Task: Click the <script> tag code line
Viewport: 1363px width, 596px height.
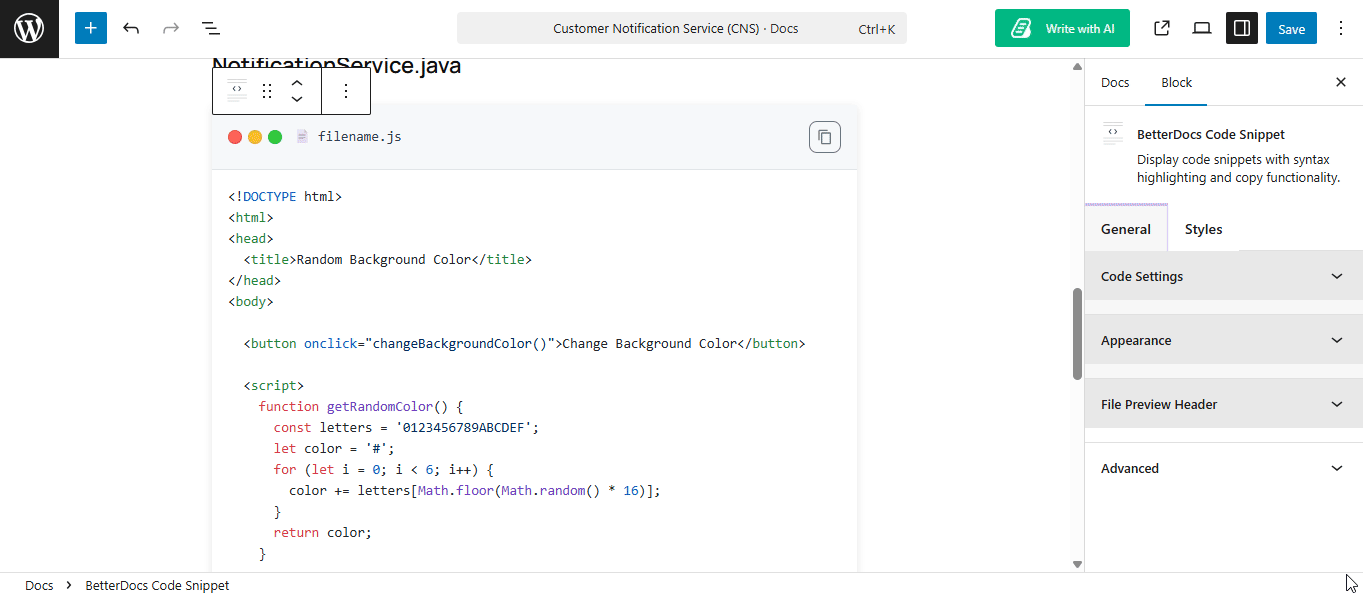Action: click(x=273, y=385)
